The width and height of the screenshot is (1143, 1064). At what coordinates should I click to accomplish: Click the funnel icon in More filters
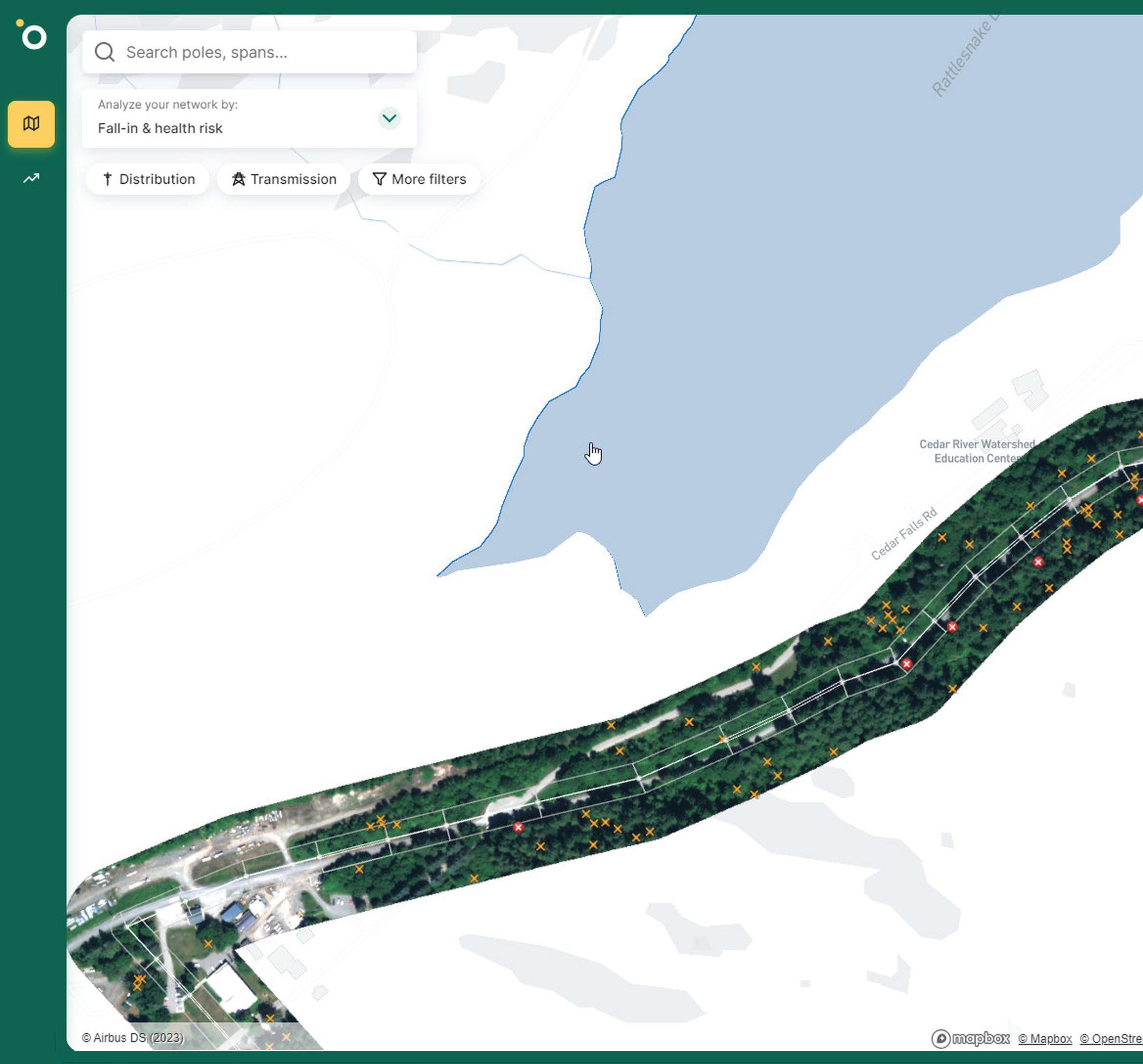(x=379, y=180)
